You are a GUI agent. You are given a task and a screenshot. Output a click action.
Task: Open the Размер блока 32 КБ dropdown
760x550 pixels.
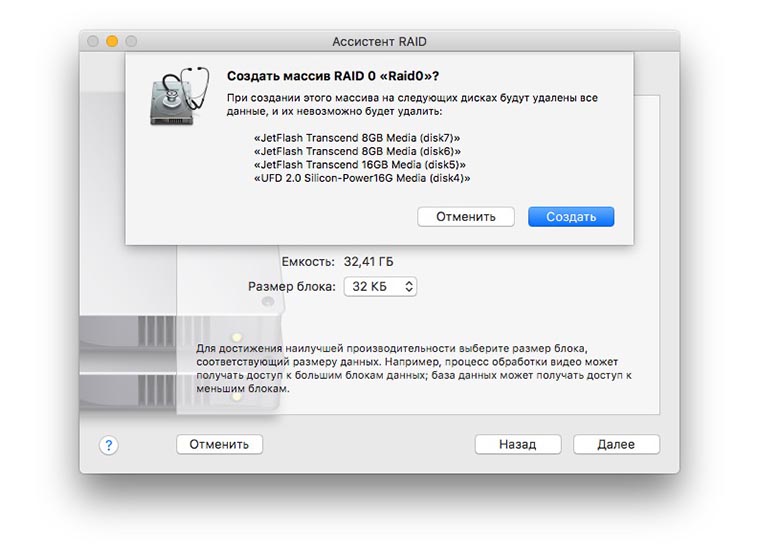(380, 286)
